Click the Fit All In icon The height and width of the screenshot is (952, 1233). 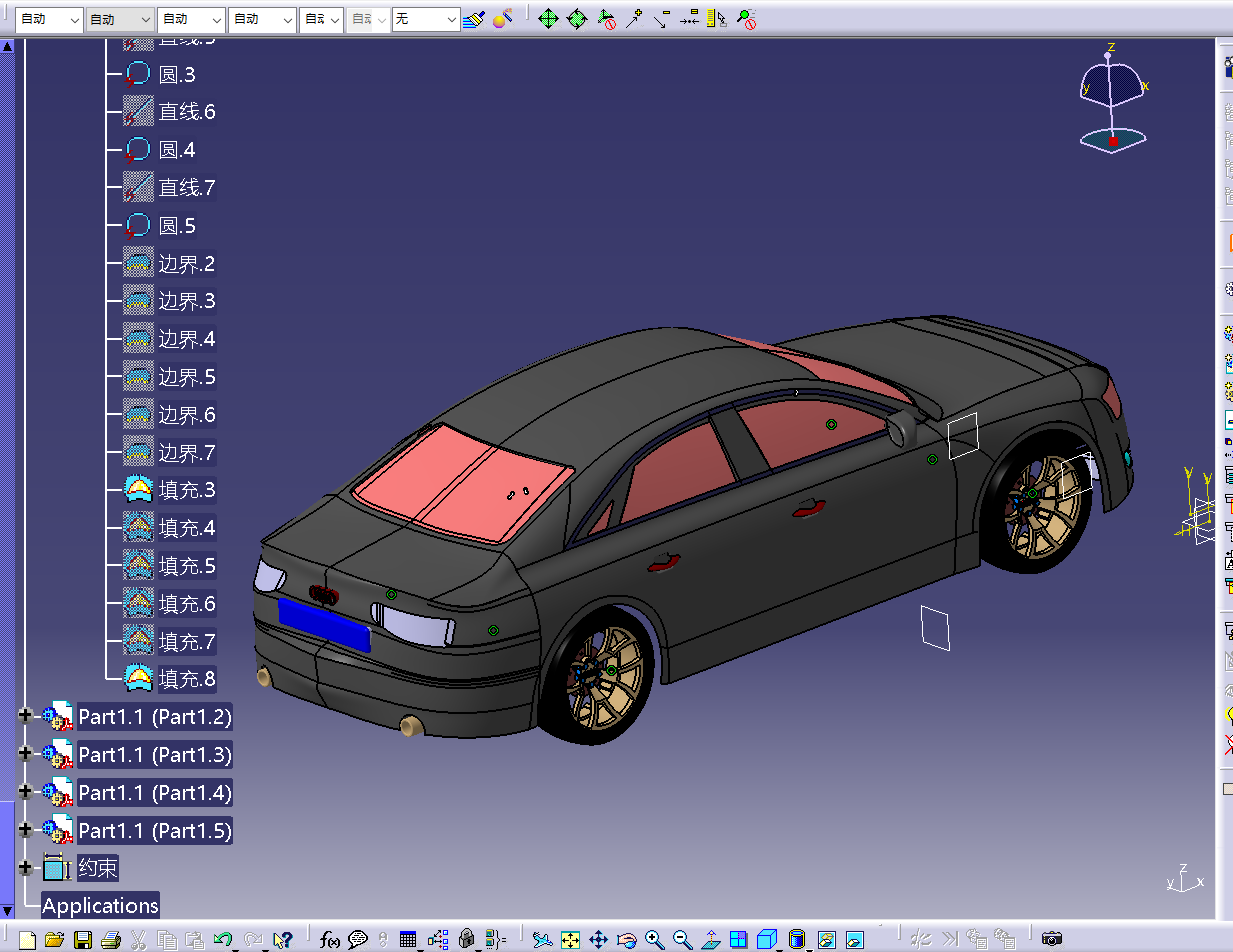click(x=570, y=940)
